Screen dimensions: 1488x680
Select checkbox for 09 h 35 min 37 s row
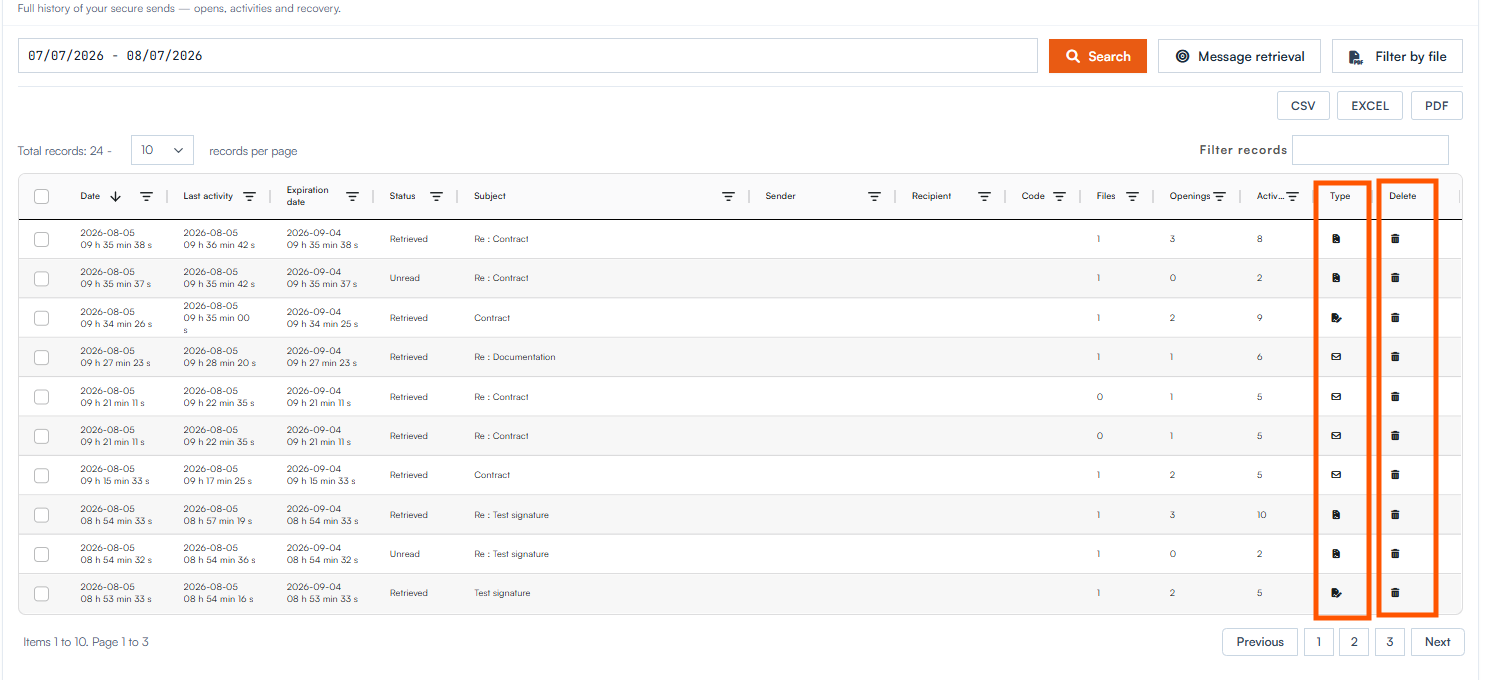coord(41,279)
